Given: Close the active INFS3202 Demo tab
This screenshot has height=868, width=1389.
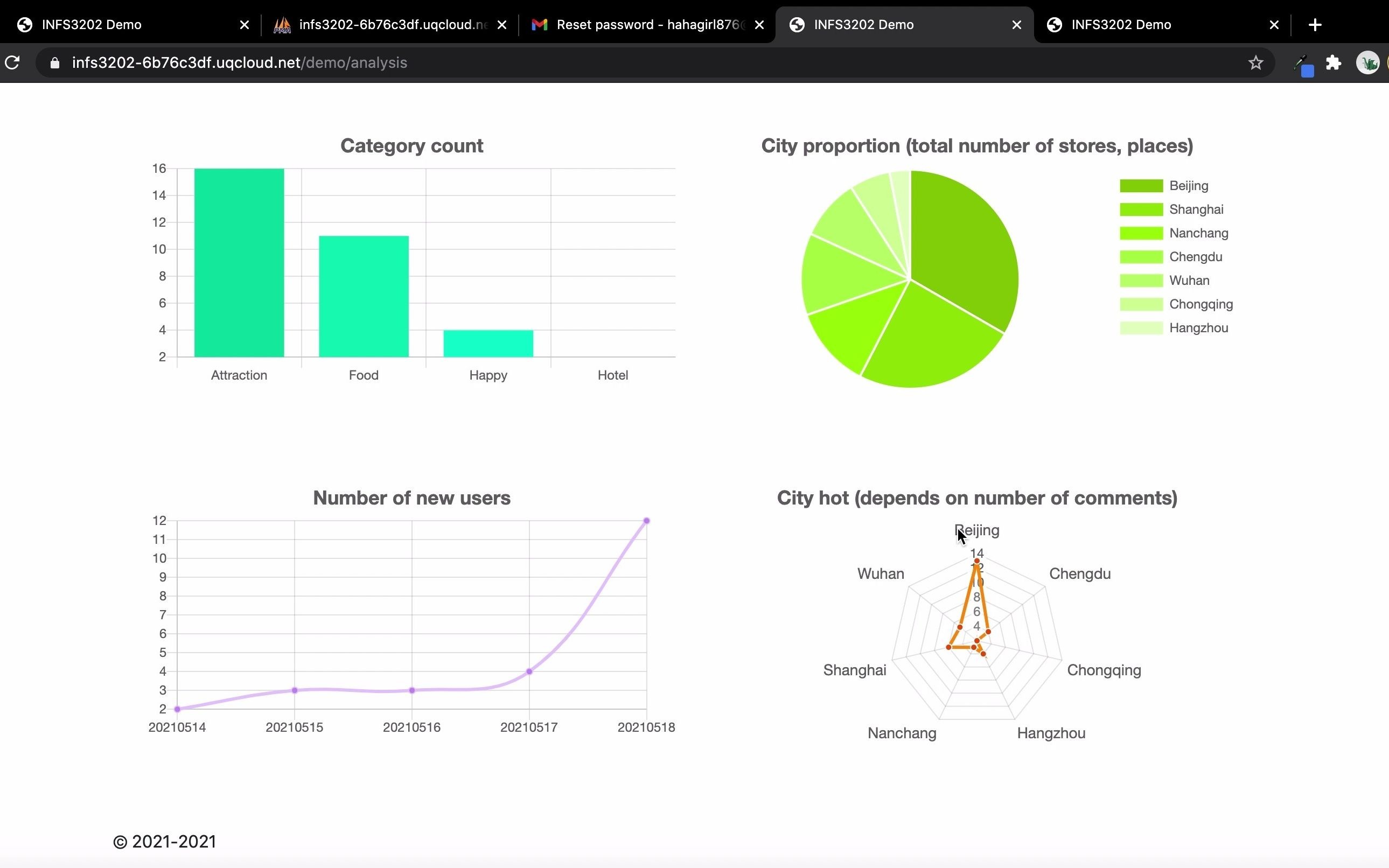Looking at the screenshot, I should coord(1016,25).
